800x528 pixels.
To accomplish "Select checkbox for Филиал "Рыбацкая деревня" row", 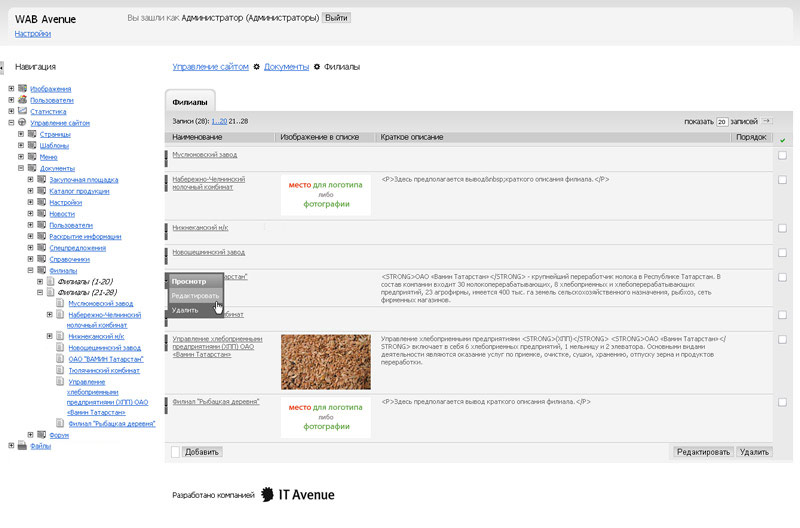I will (x=782, y=404).
